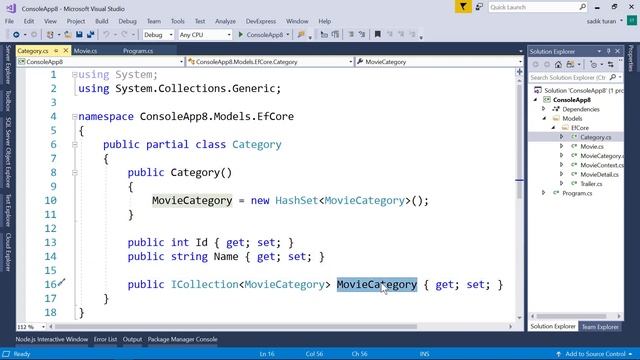Click the Pending Changes Filter icon in Solution Explorer

[x=593, y=64]
